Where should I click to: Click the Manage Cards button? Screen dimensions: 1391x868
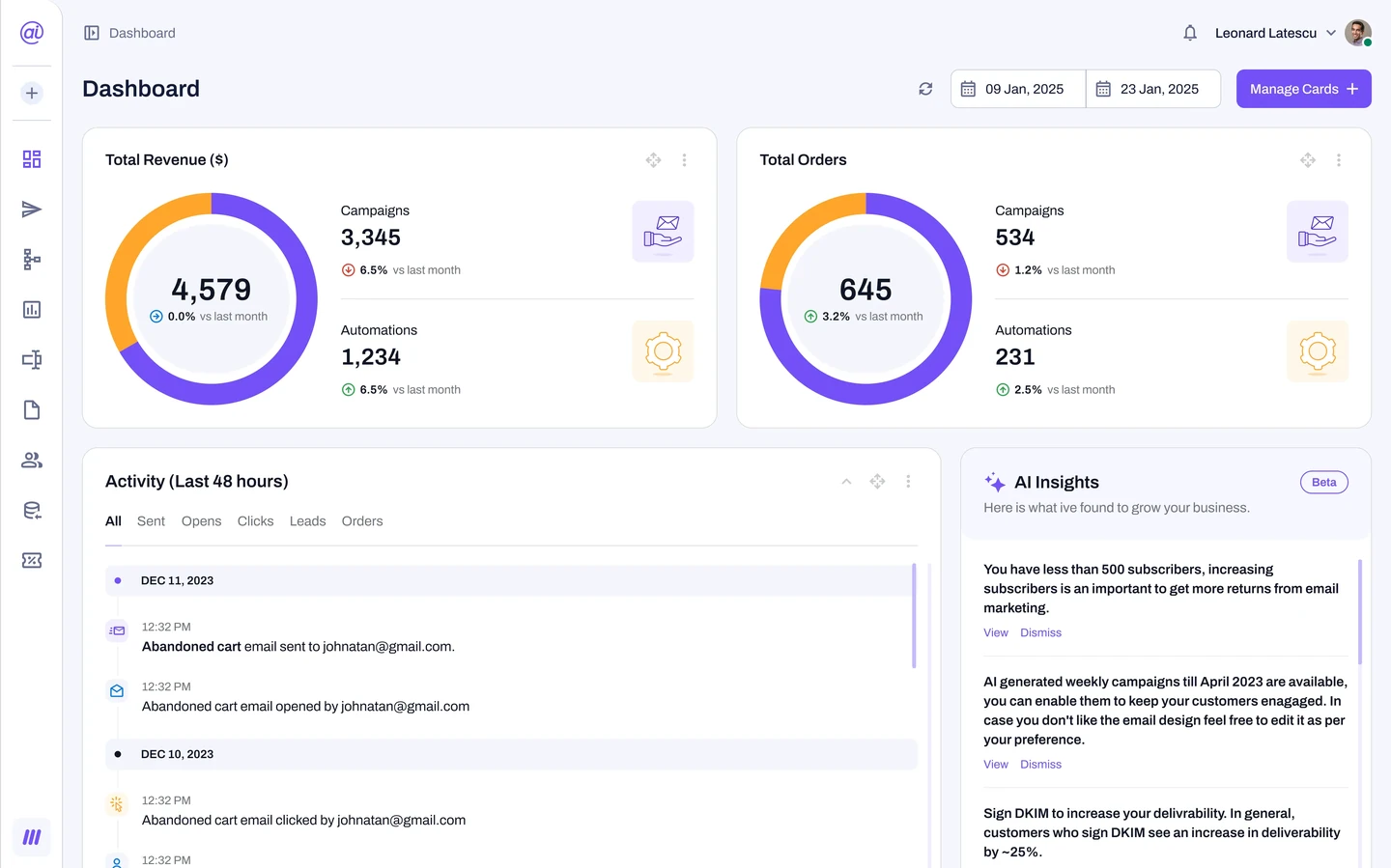[x=1304, y=89]
